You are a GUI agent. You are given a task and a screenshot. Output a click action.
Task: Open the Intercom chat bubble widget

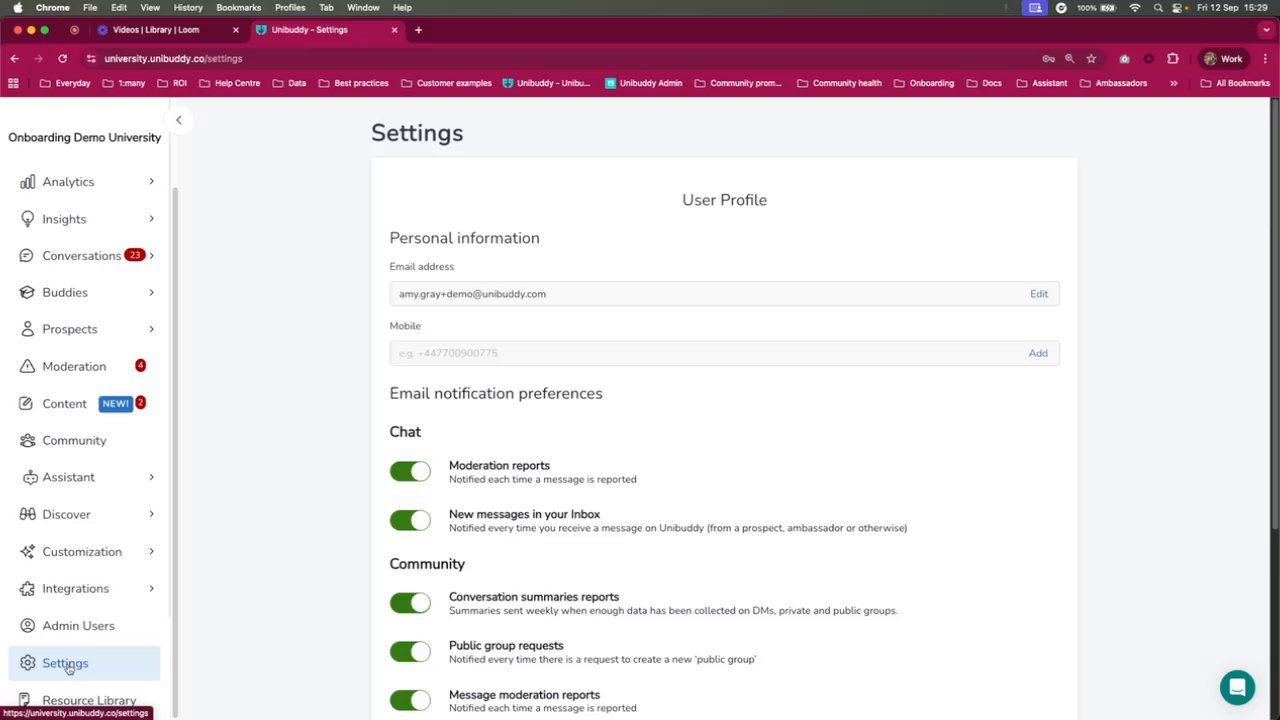1237,687
